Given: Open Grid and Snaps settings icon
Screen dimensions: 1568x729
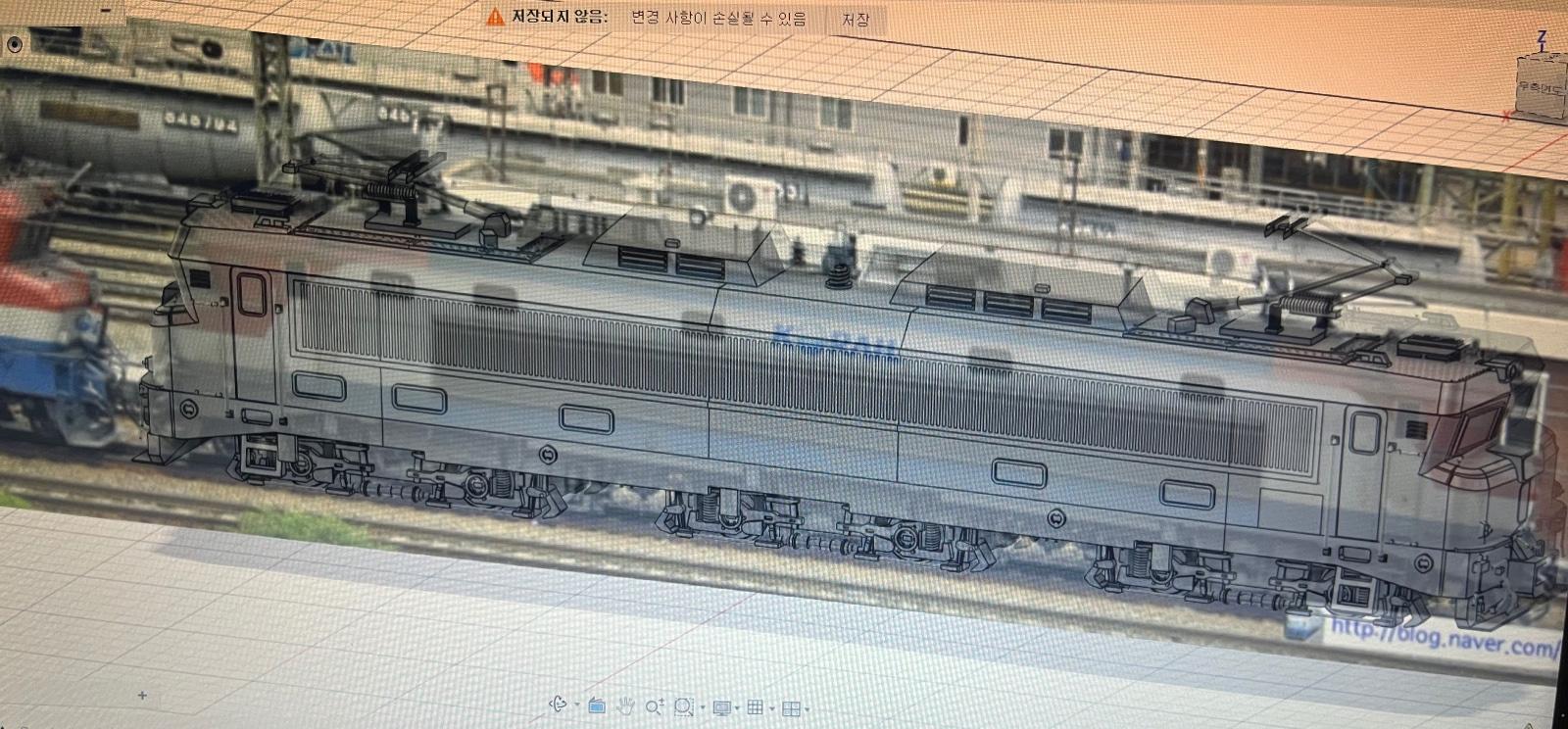Looking at the screenshot, I should [x=755, y=707].
